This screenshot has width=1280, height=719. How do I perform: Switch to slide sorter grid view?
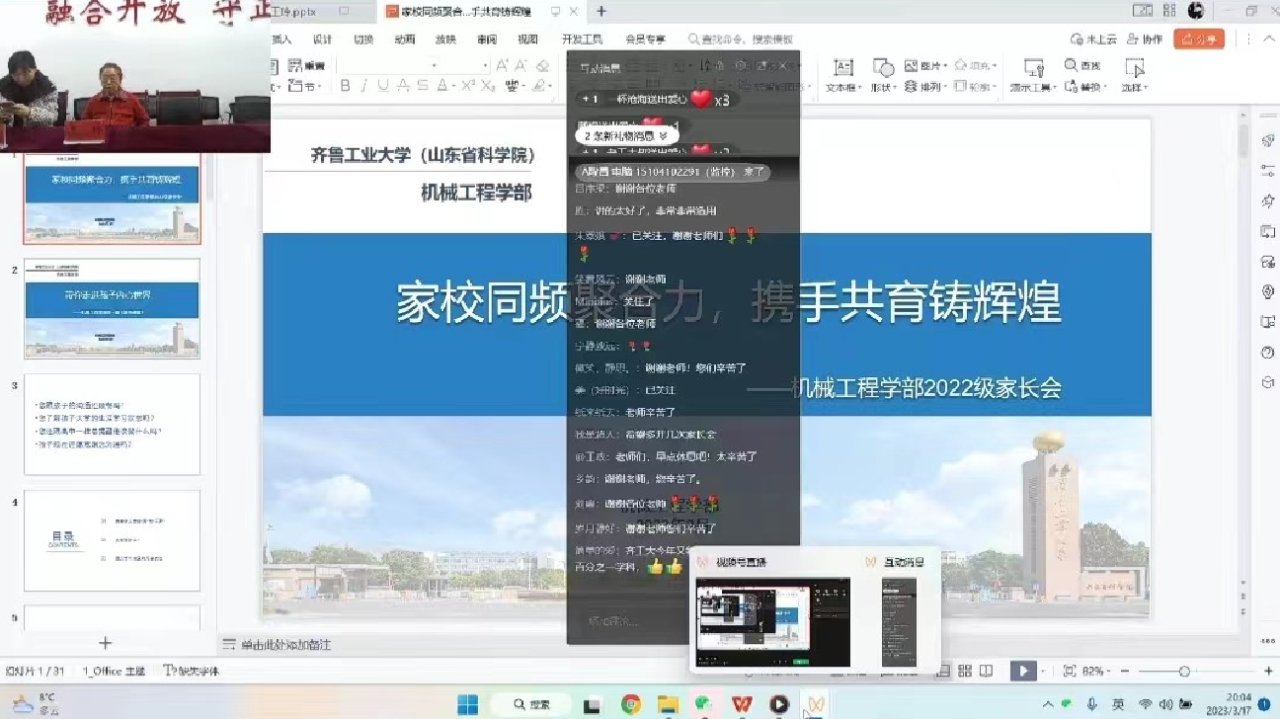pos(965,671)
